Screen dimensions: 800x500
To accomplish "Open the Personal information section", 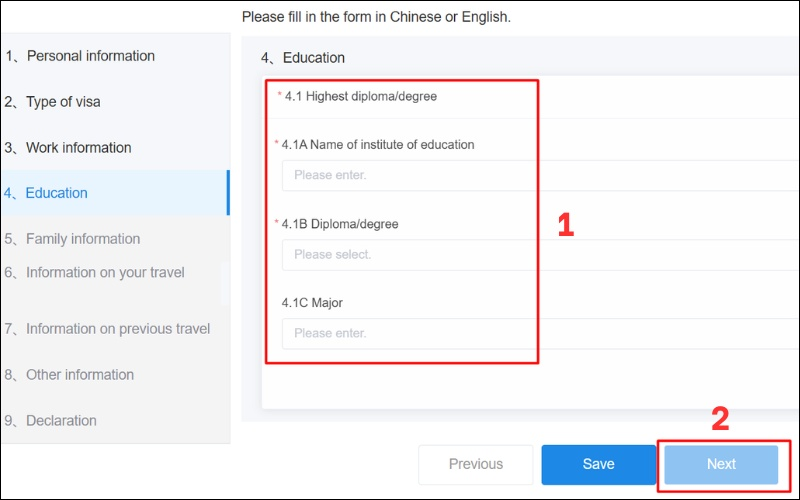I will click(x=90, y=56).
